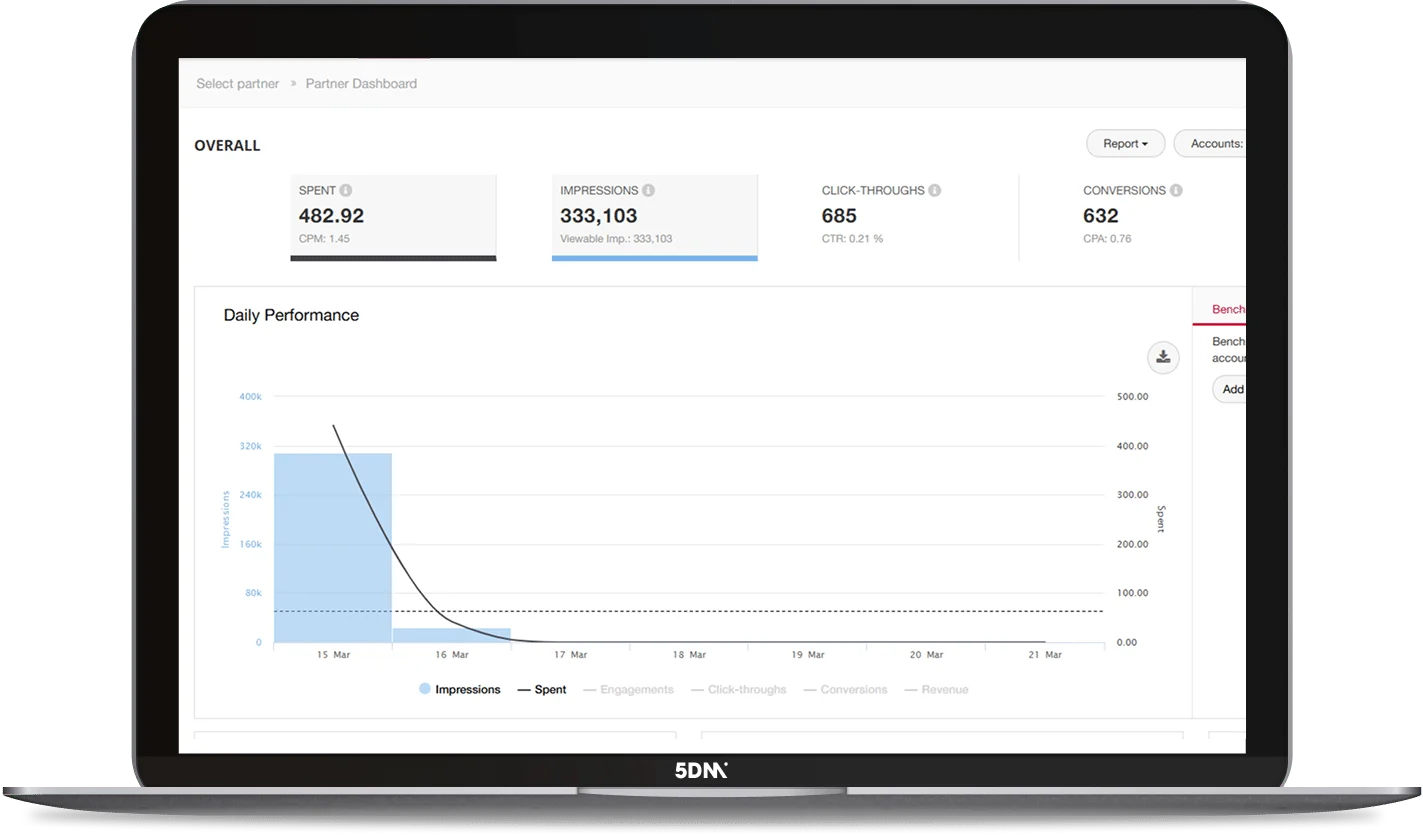Enable Conversions series in legend
This screenshot has width=1423, height=836.
pos(846,690)
